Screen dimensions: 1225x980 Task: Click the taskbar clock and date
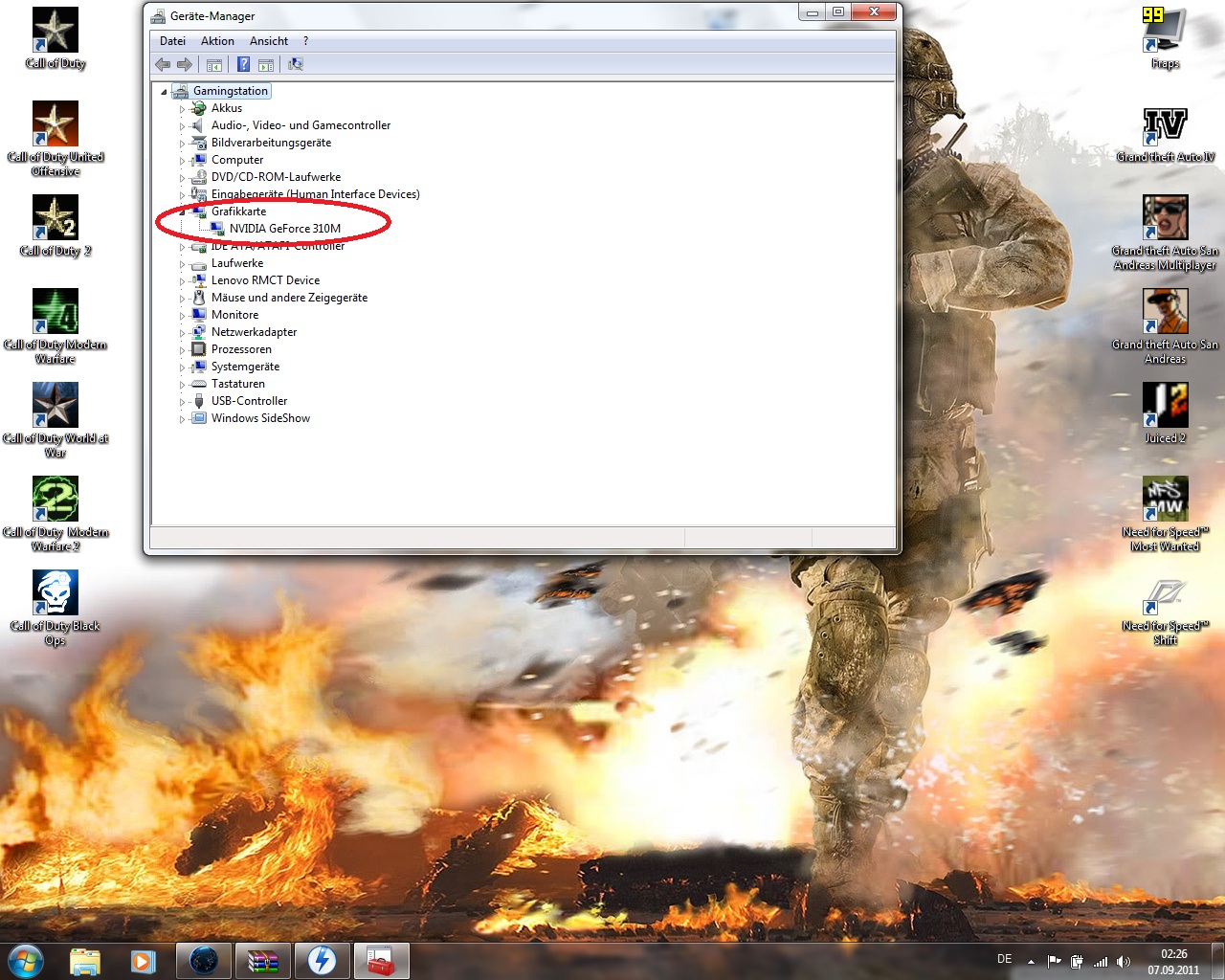(1173, 961)
